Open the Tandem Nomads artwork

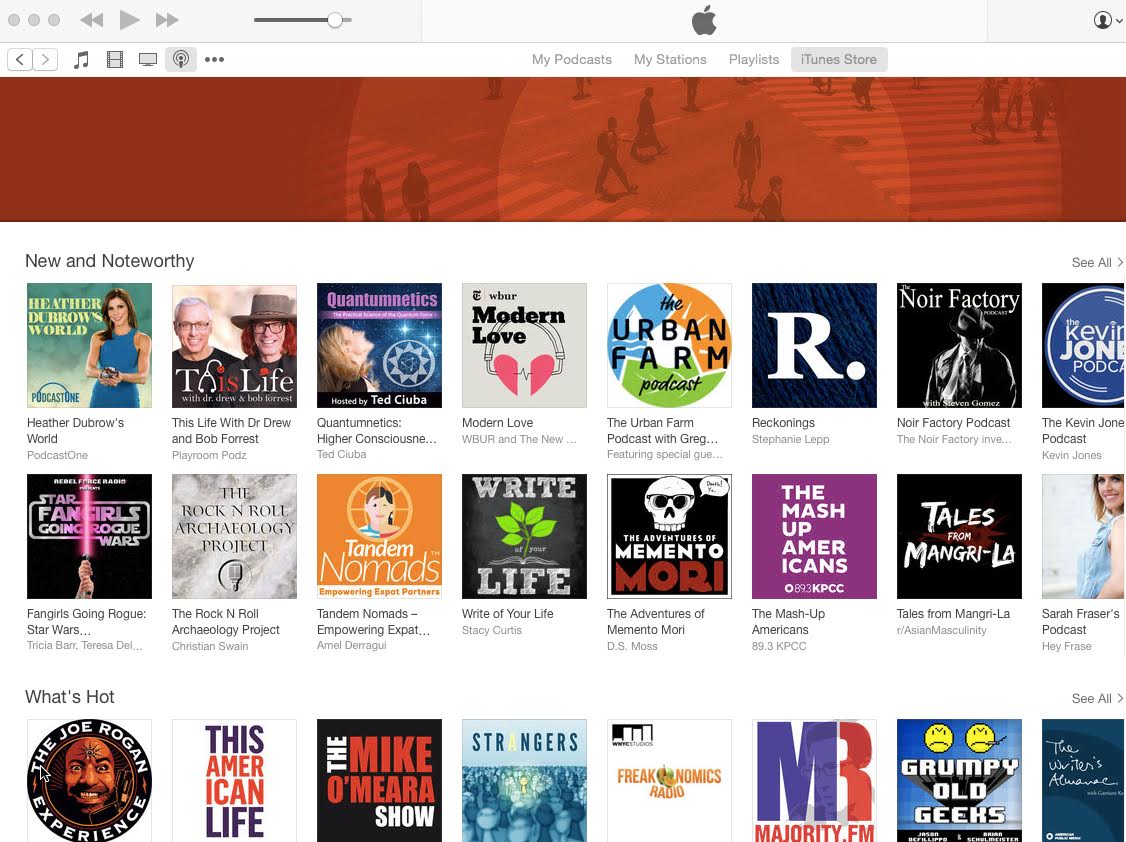(379, 536)
